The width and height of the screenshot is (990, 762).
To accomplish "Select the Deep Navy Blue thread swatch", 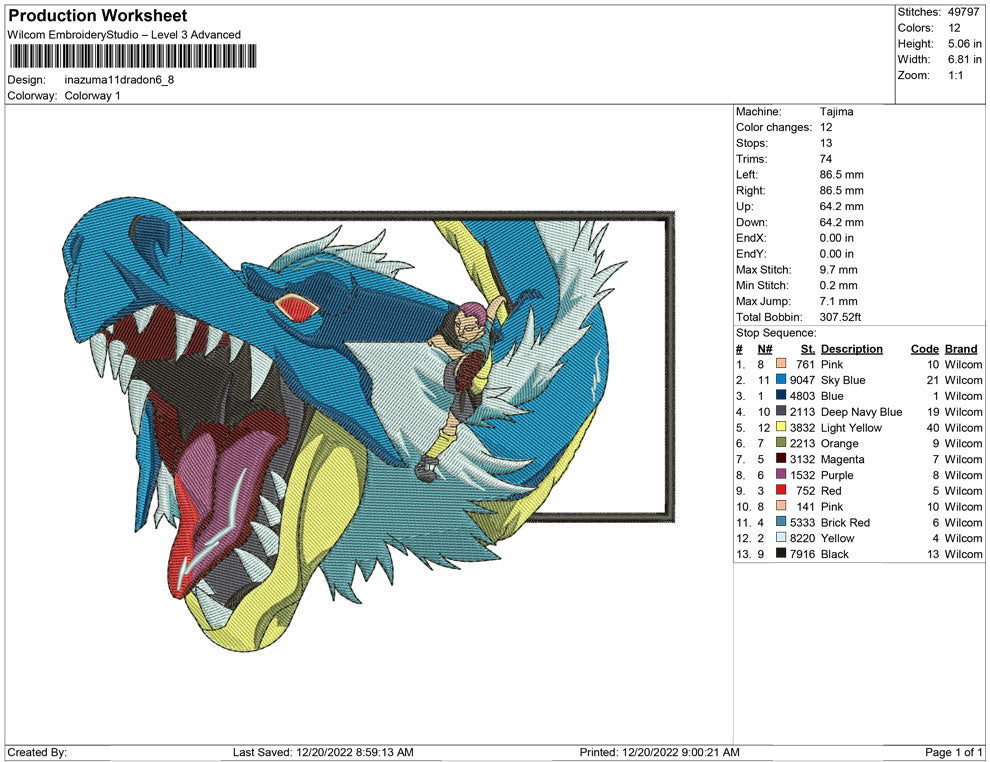I will pyautogui.click(x=779, y=412).
